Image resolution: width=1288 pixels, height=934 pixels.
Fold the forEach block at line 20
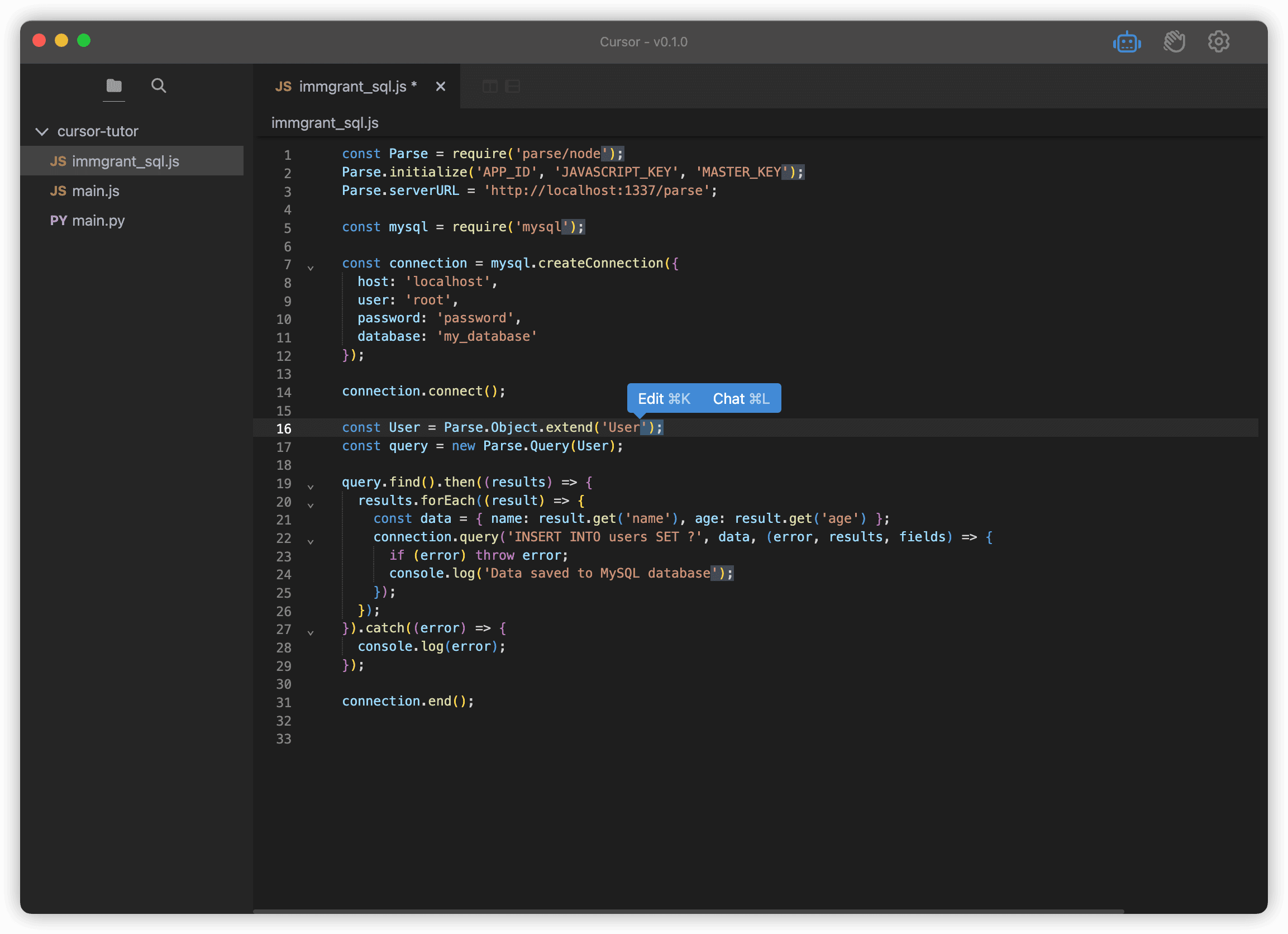[x=311, y=505]
